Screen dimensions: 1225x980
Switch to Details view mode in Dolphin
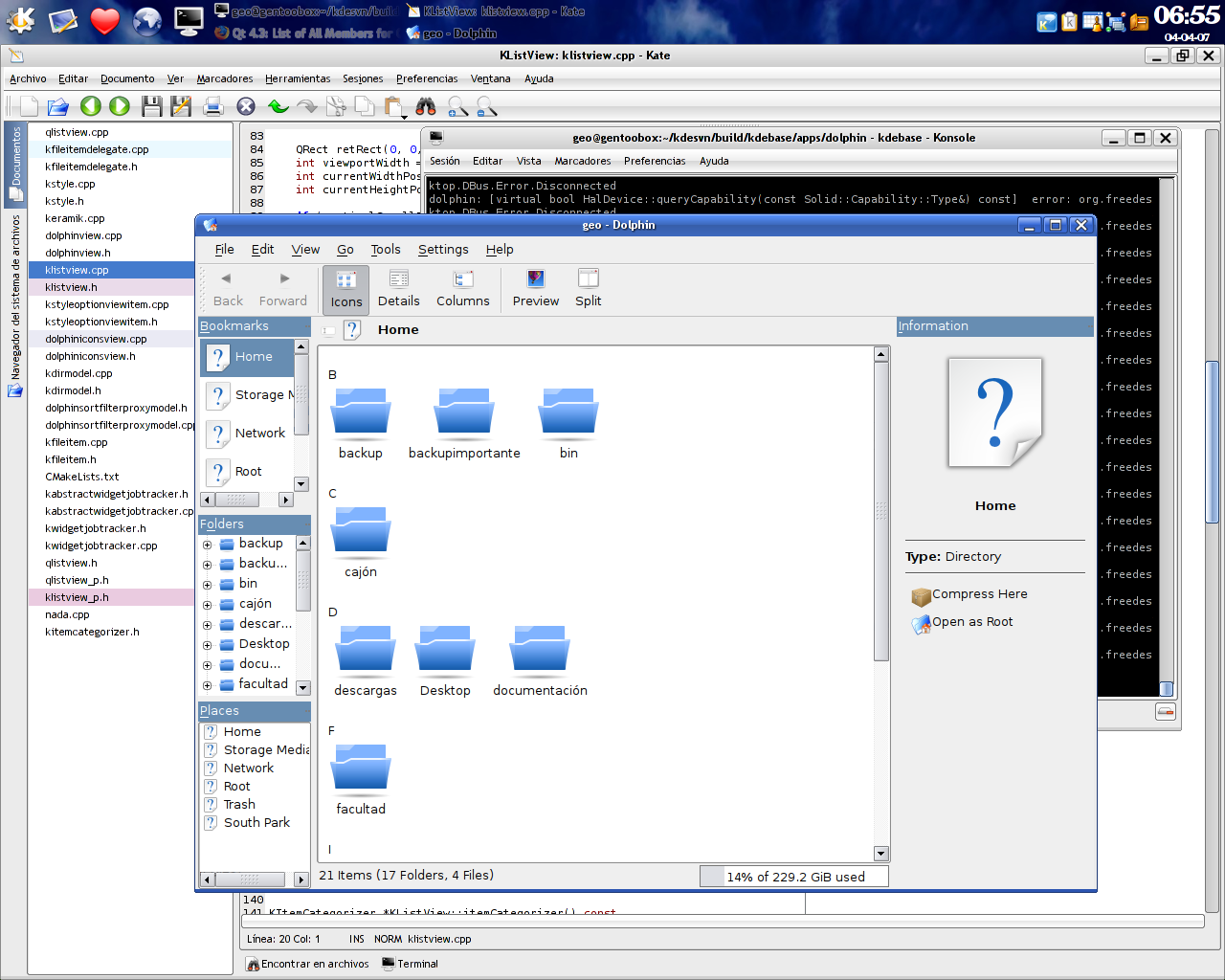[399, 289]
